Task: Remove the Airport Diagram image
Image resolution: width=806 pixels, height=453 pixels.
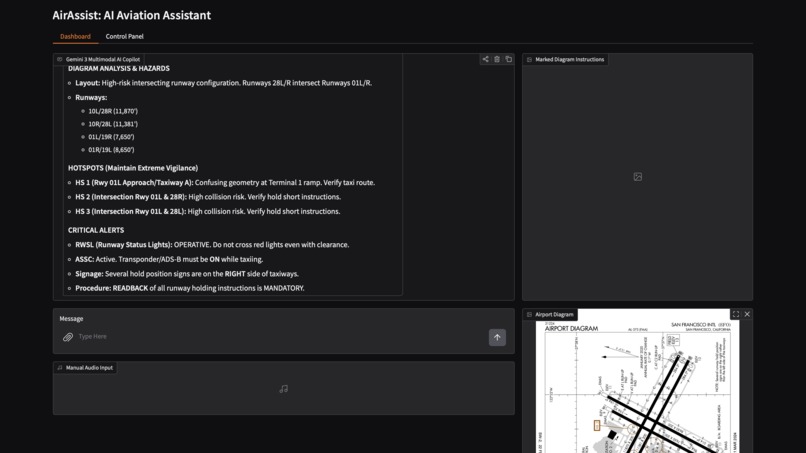Action: click(x=747, y=314)
